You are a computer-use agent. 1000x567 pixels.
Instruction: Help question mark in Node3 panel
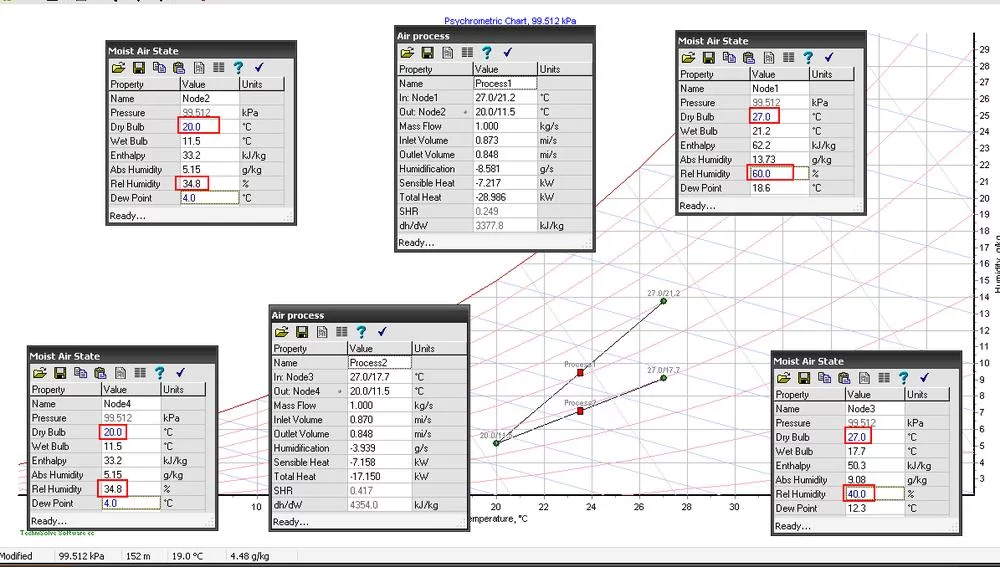pos(904,378)
